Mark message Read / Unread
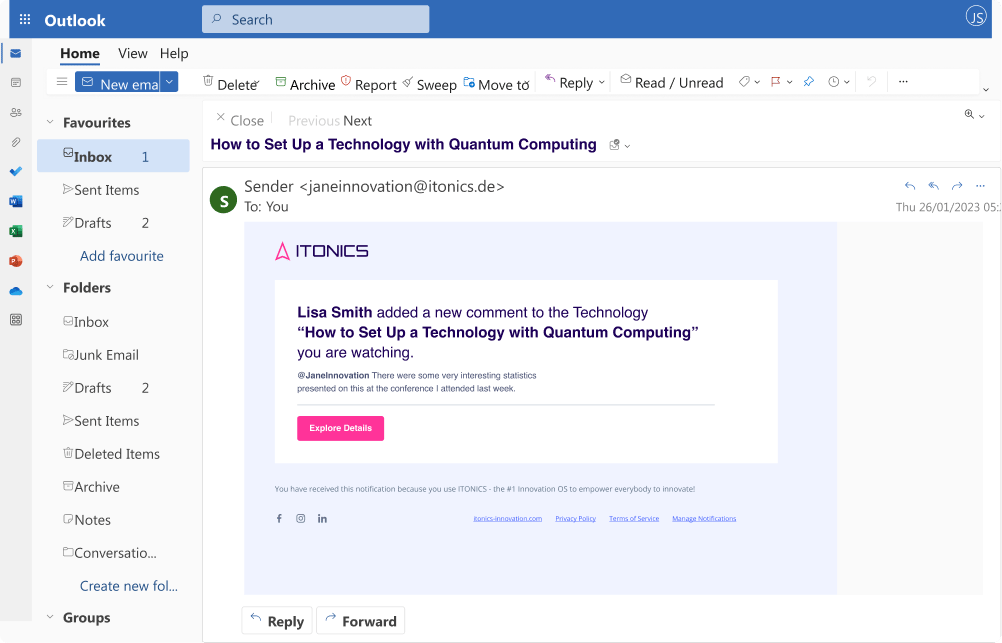 672,82
